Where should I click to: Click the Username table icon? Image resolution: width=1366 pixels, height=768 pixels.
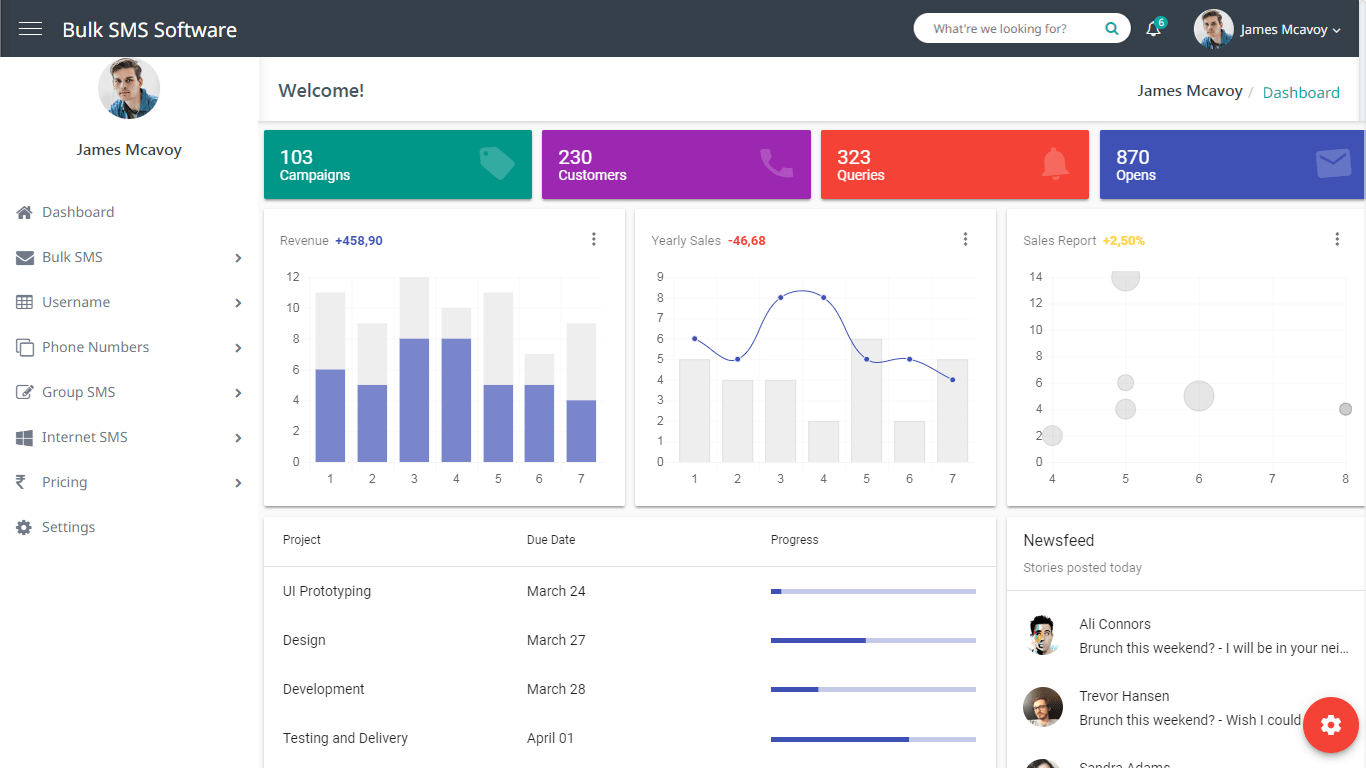click(24, 302)
